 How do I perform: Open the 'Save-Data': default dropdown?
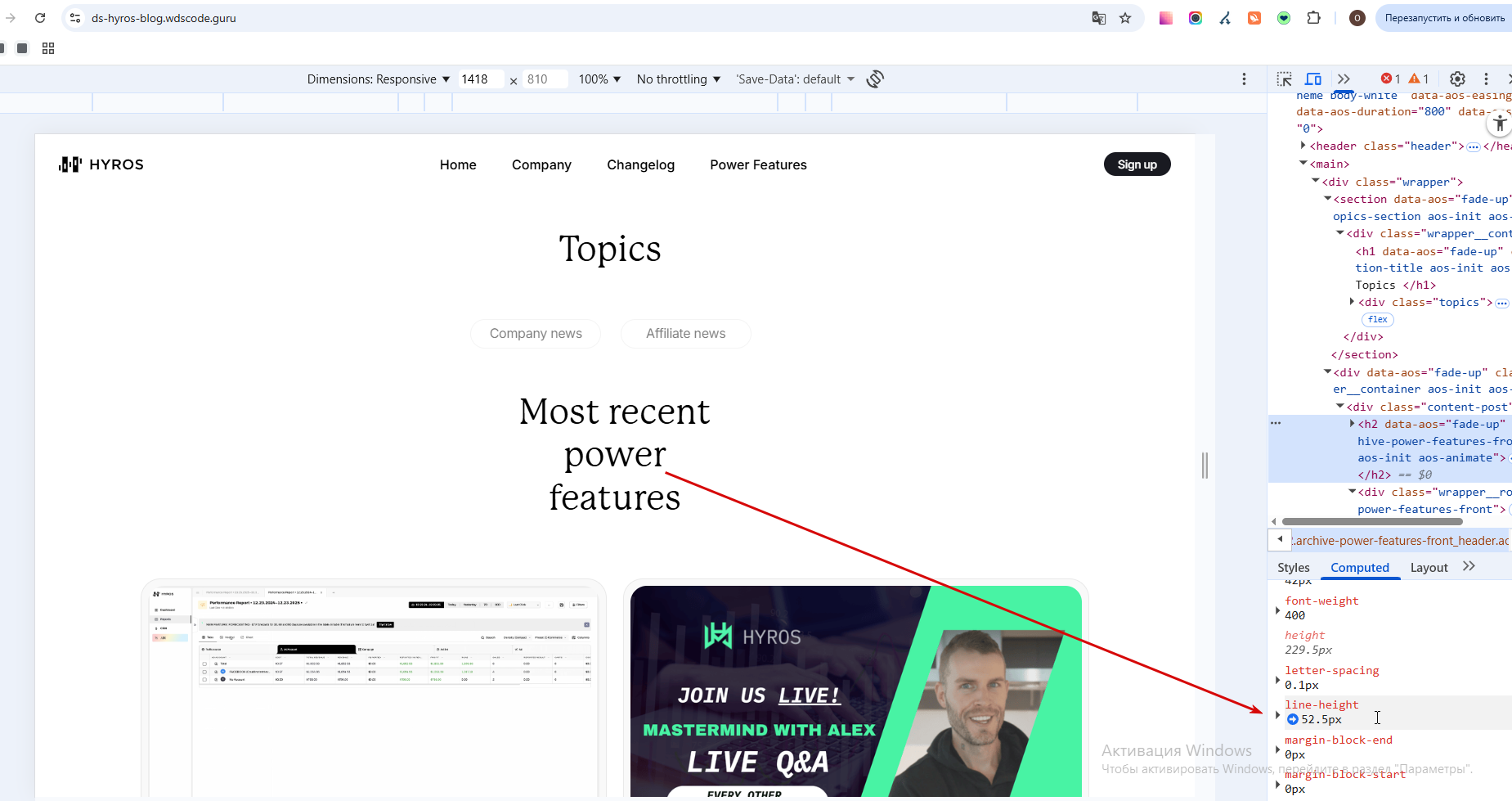795,79
